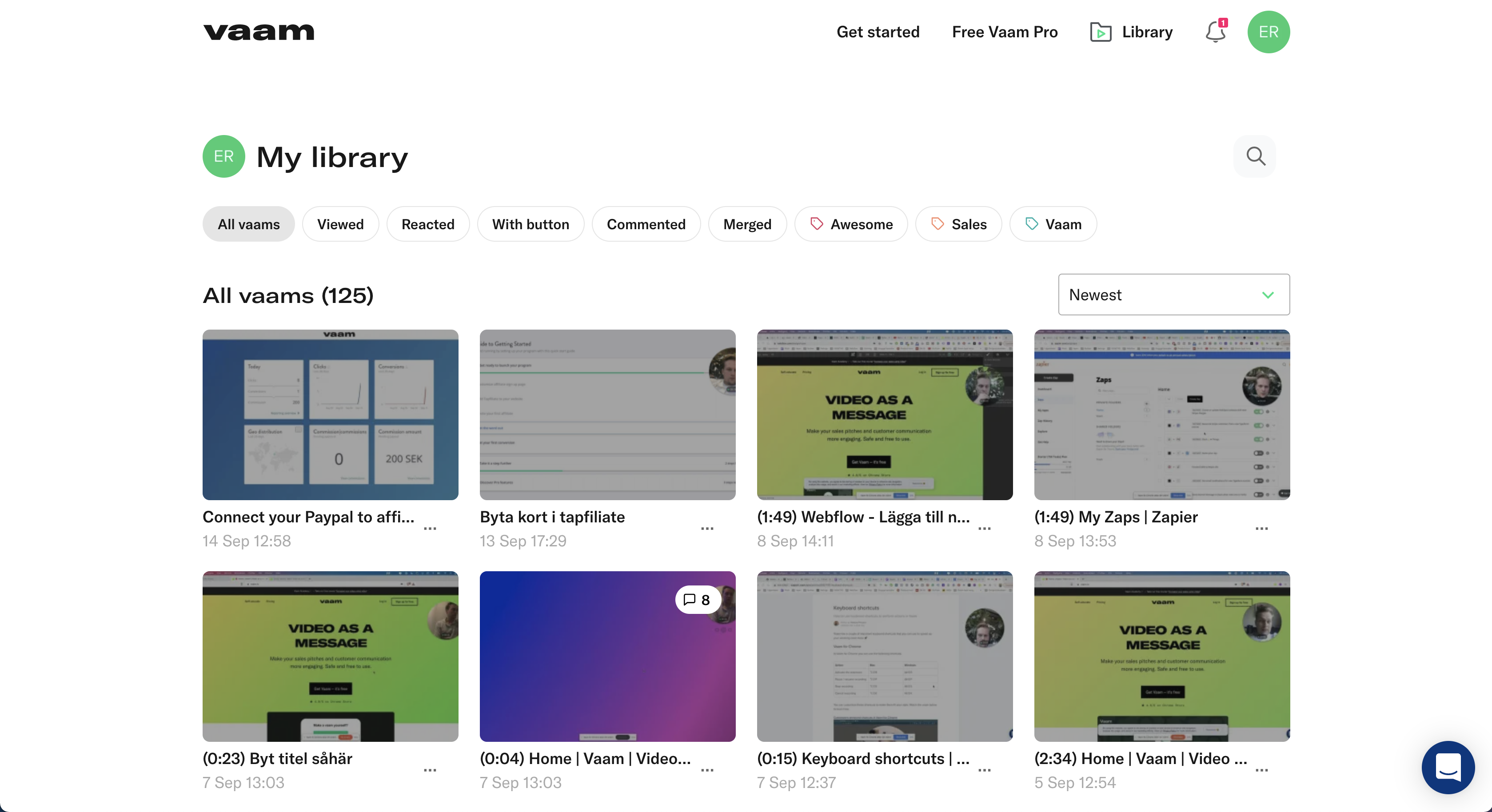Open the ER account avatar menu
1492x812 pixels.
point(1269,32)
